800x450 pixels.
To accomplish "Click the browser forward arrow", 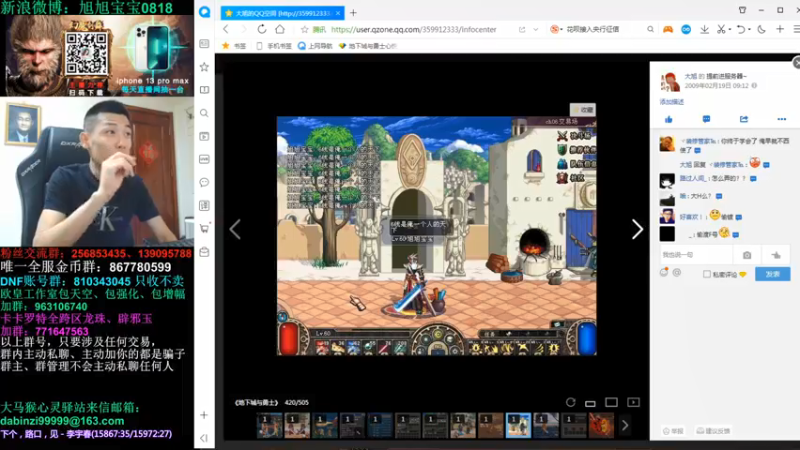I will point(243,30).
